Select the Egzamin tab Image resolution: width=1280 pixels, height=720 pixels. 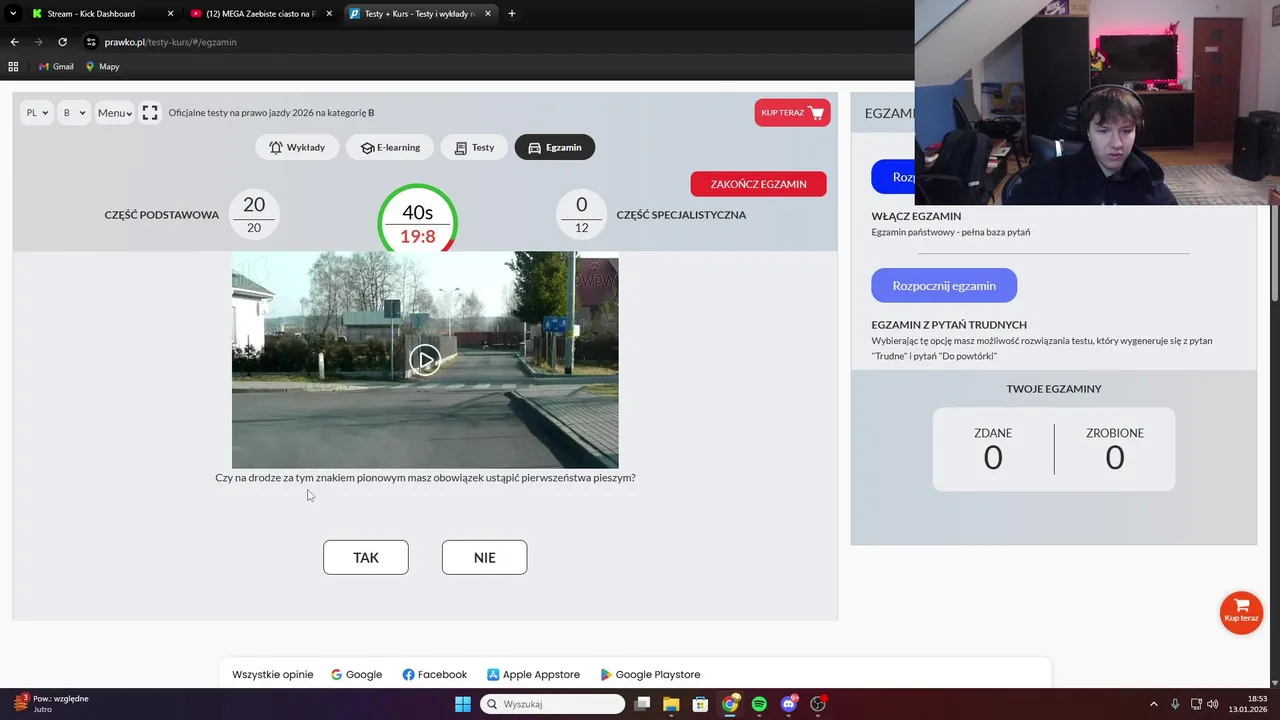point(555,147)
